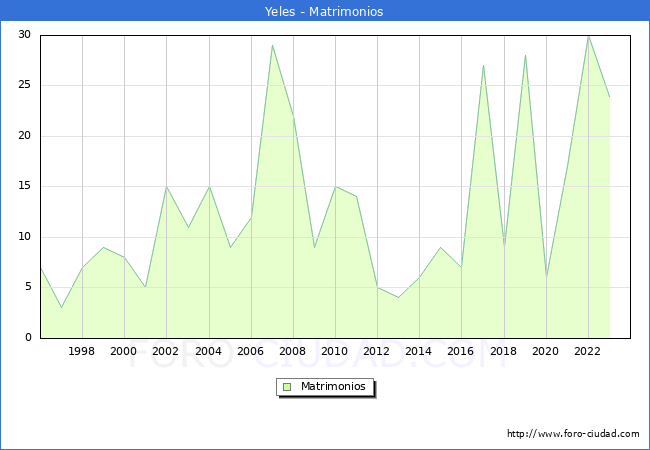The width and height of the screenshot is (650, 450).
Task: Click the 1997 lowest data point
Action: click(x=61, y=307)
